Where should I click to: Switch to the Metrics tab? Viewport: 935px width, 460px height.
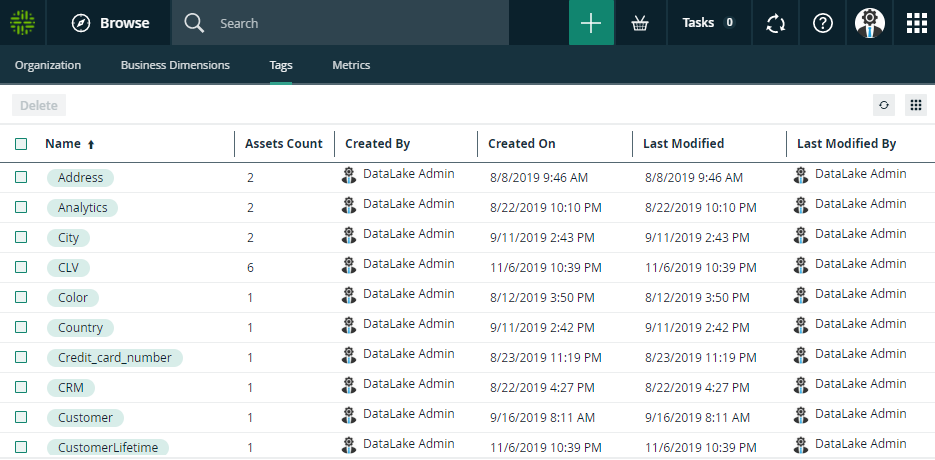tap(351, 65)
